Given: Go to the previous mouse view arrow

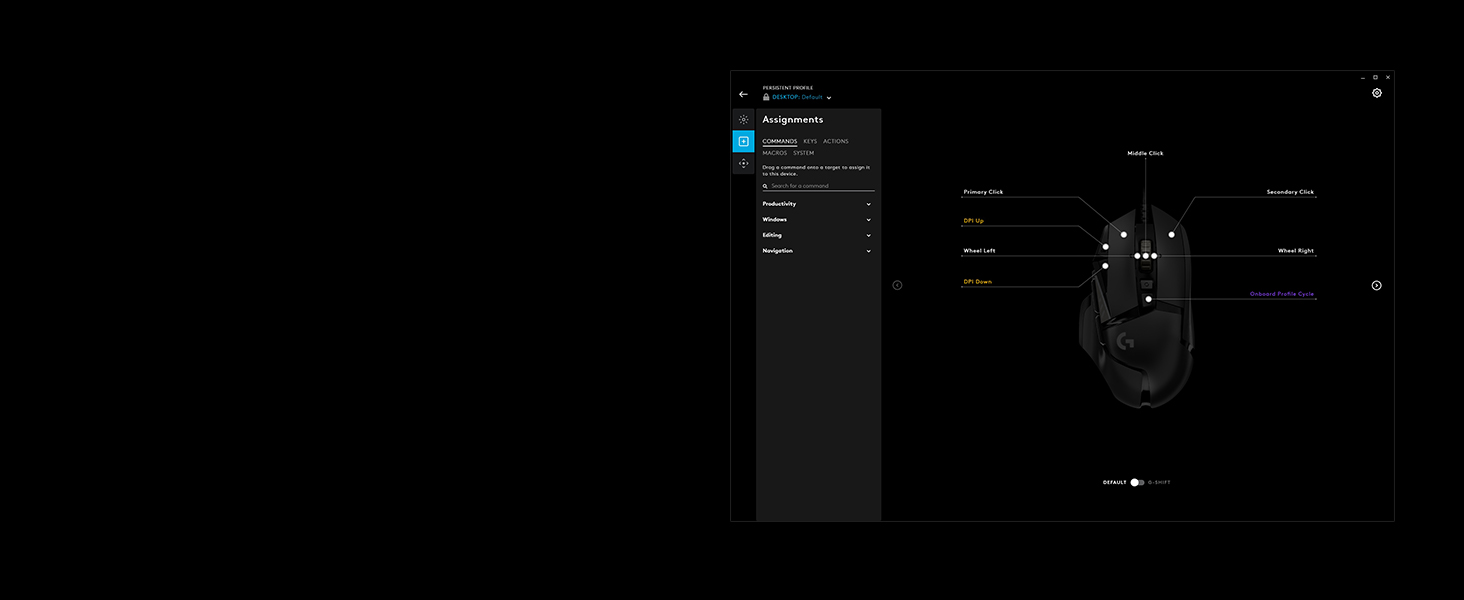Looking at the screenshot, I should (897, 285).
